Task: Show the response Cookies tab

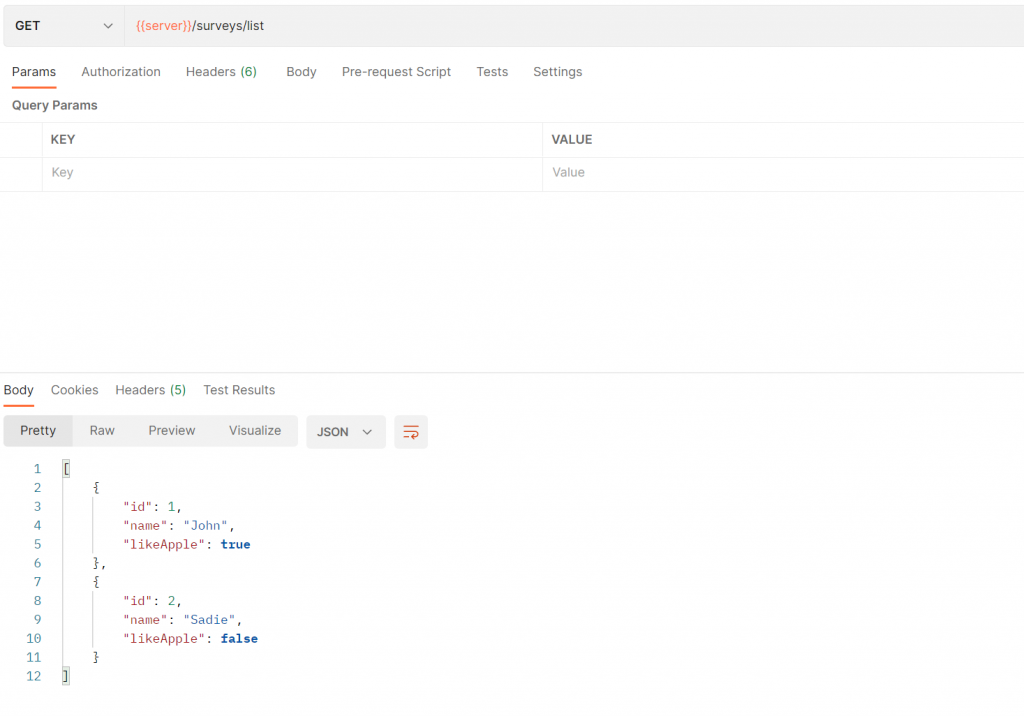Action: tap(74, 390)
